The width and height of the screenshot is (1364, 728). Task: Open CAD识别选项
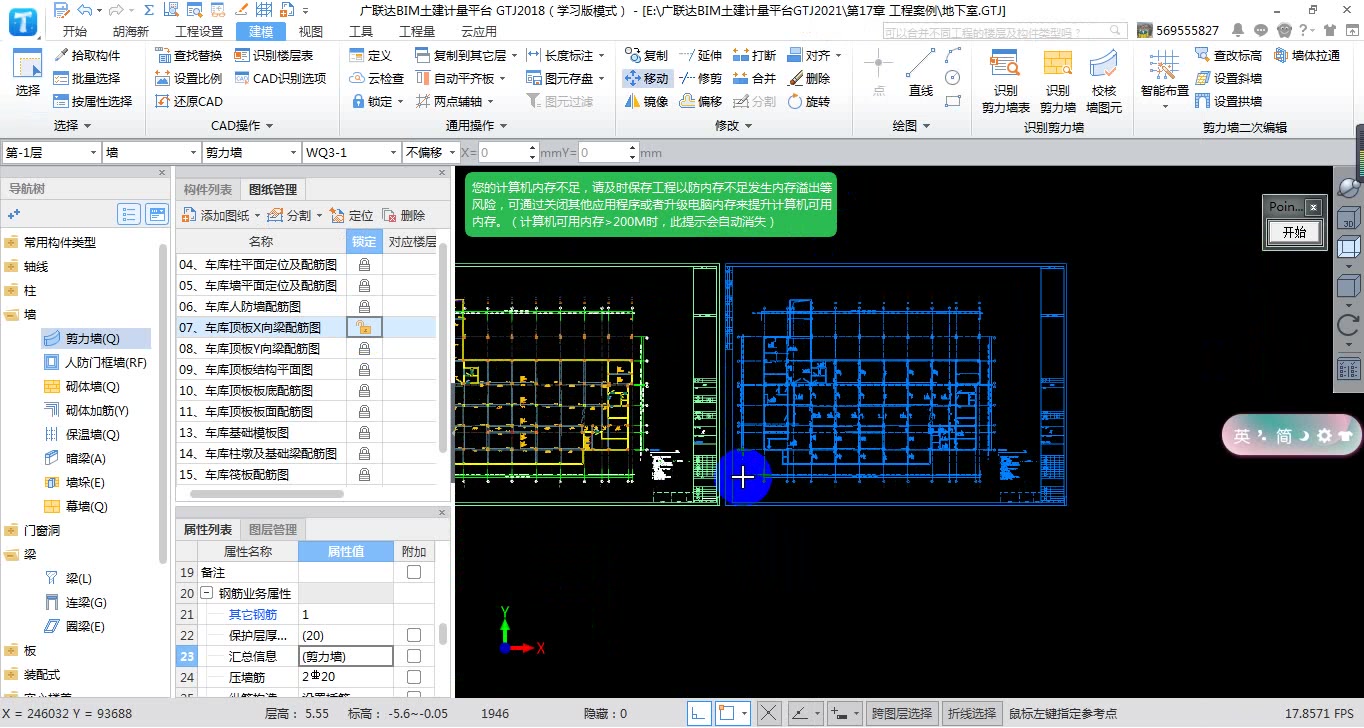pyautogui.click(x=280, y=78)
